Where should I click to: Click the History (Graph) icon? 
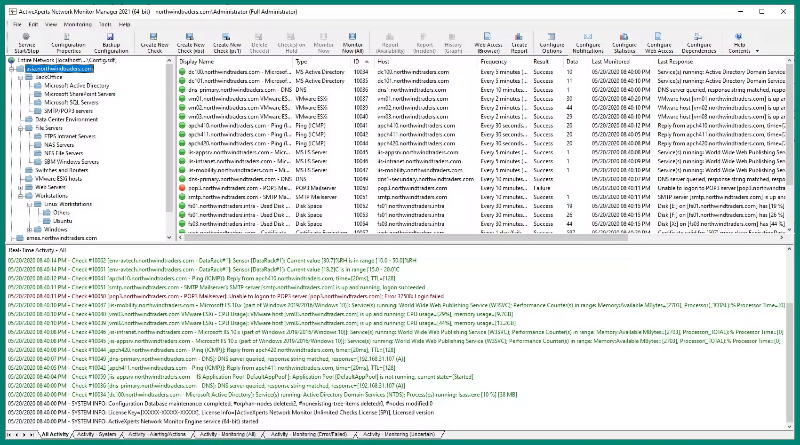click(453, 37)
